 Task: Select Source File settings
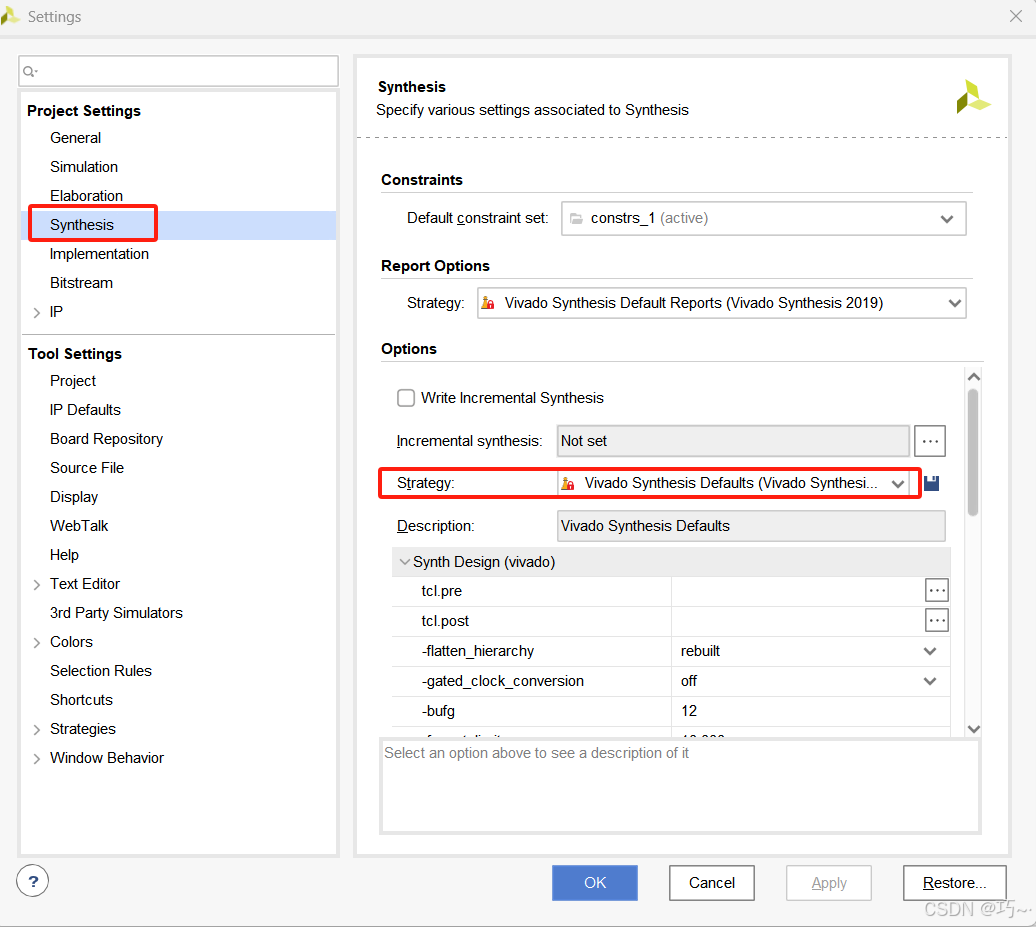[87, 468]
